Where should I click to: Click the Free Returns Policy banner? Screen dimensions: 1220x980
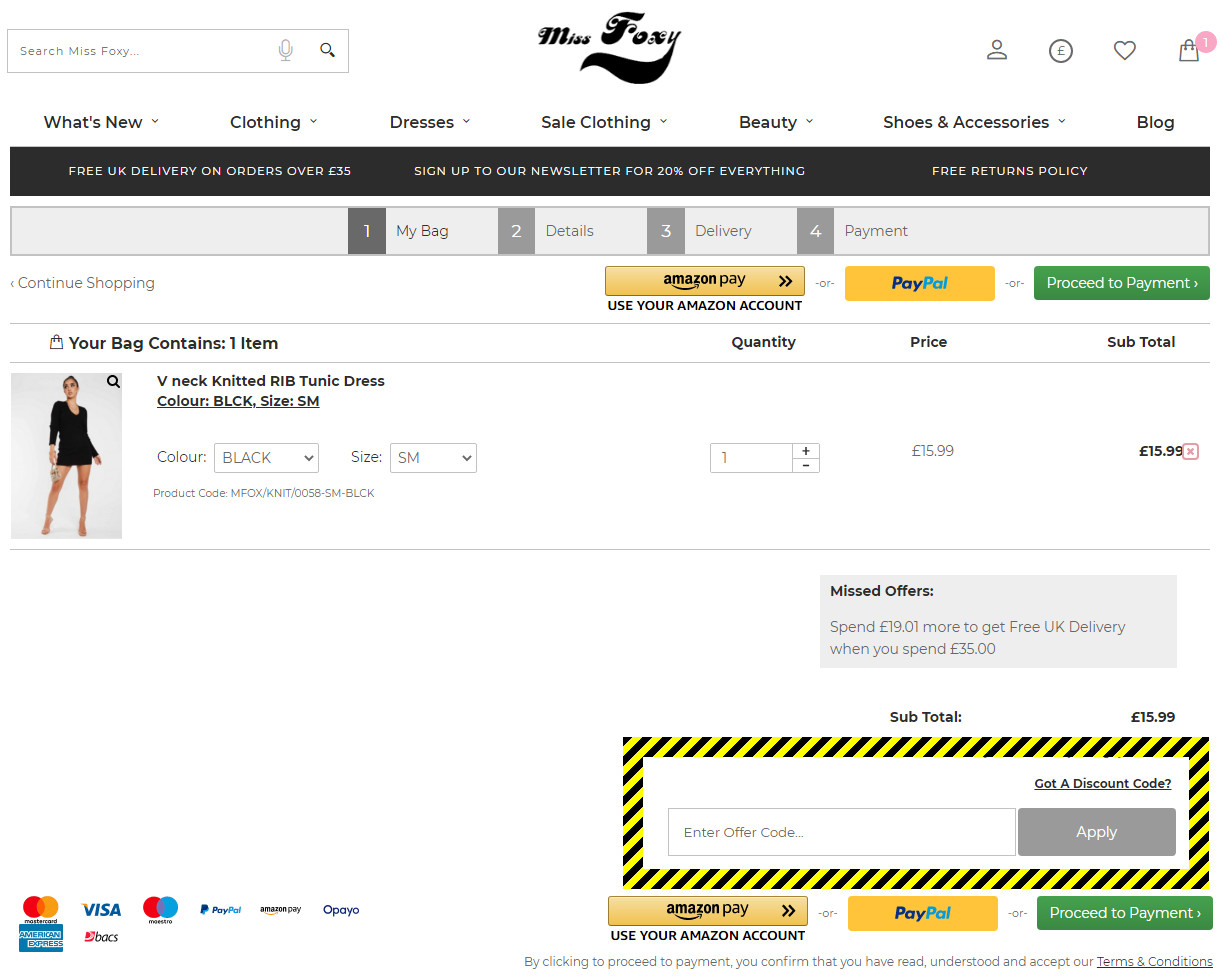pyautogui.click(x=1010, y=171)
